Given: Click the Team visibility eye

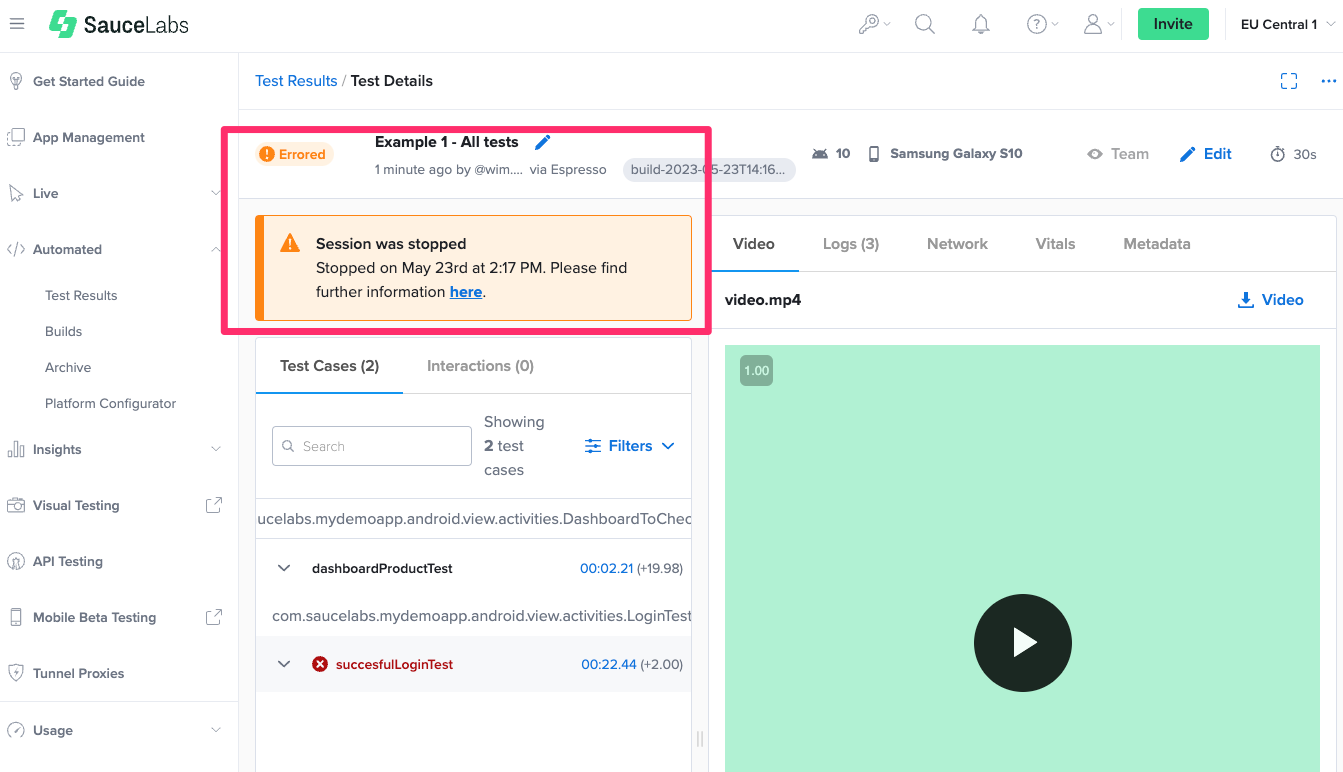Looking at the screenshot, I should pyautogui.click(x=1095, y=154).
